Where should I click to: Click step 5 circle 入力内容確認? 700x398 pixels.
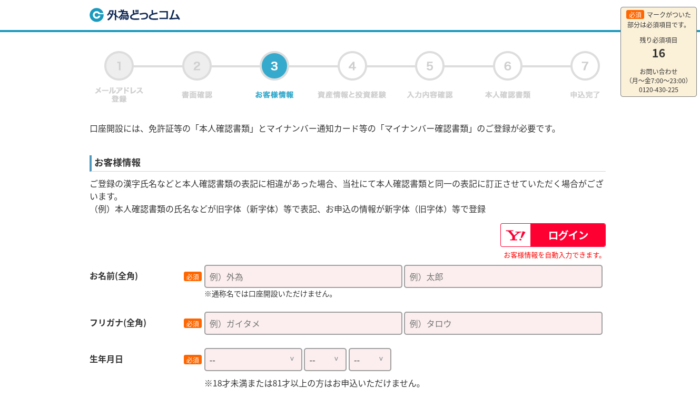(x=429, y=66)
